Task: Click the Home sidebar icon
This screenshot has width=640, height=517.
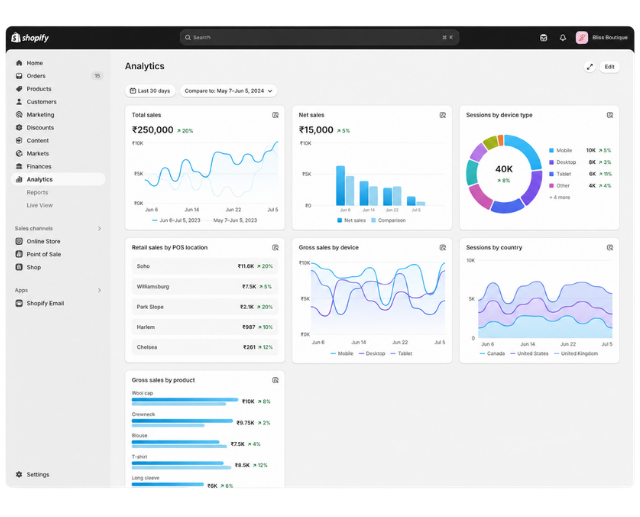Action: [19, 63]
